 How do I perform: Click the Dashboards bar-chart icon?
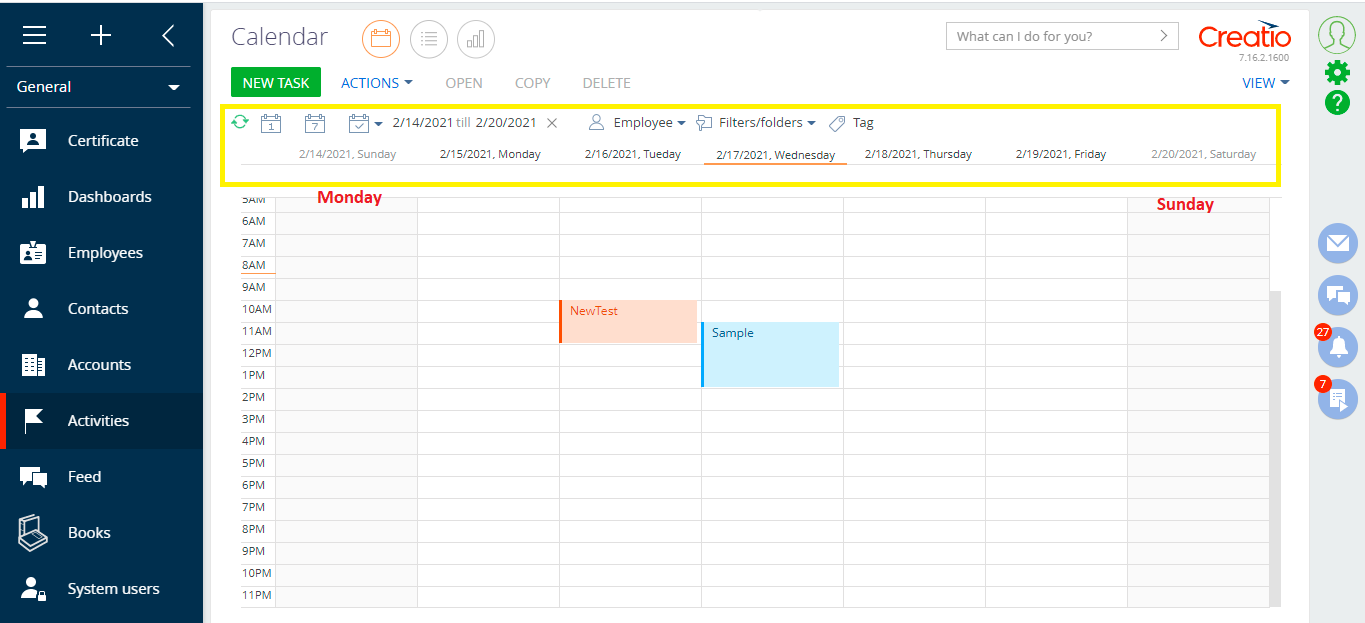click(x=34, y=197)
